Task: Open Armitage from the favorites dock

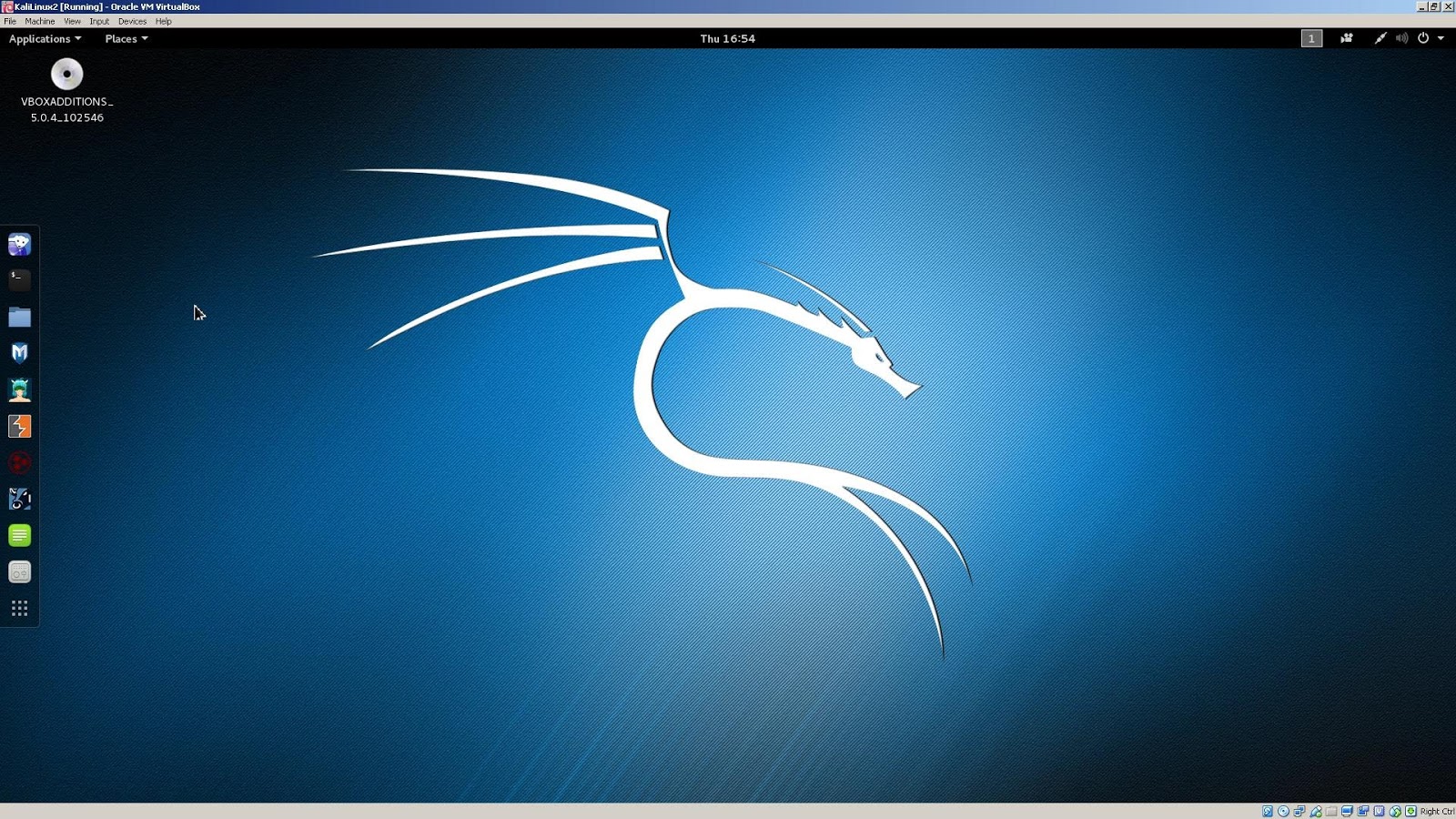Action: (19, 389)
